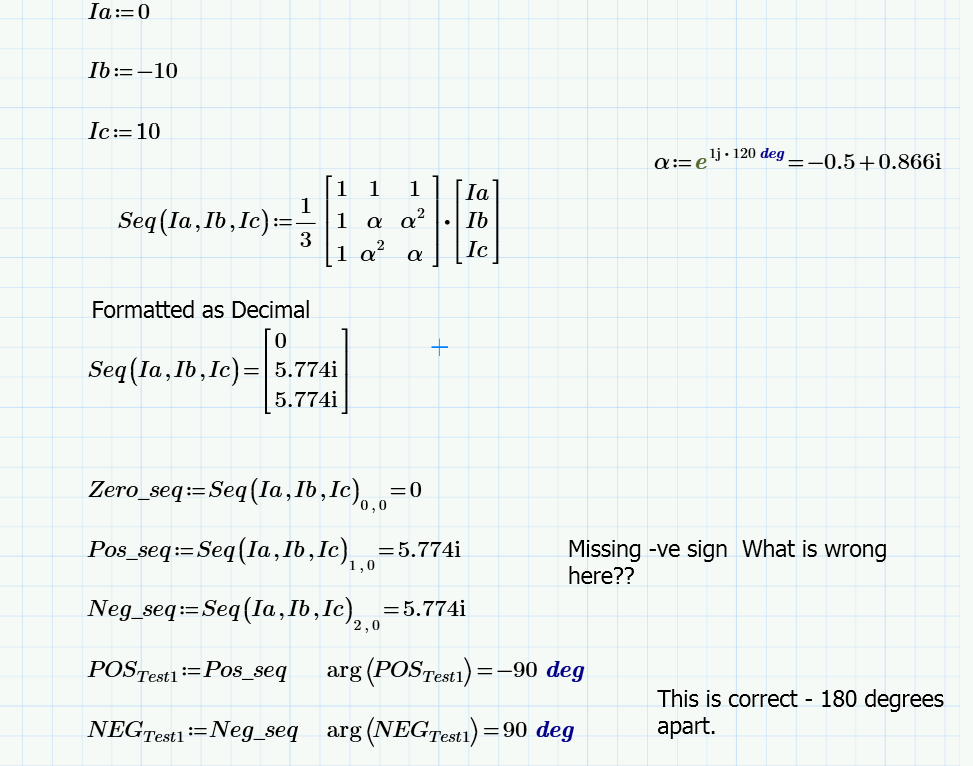Image resolution: width=973 pixels, height=766 pixels.
Task: Select the Zero_seq definition line
Action: [255, 492]
